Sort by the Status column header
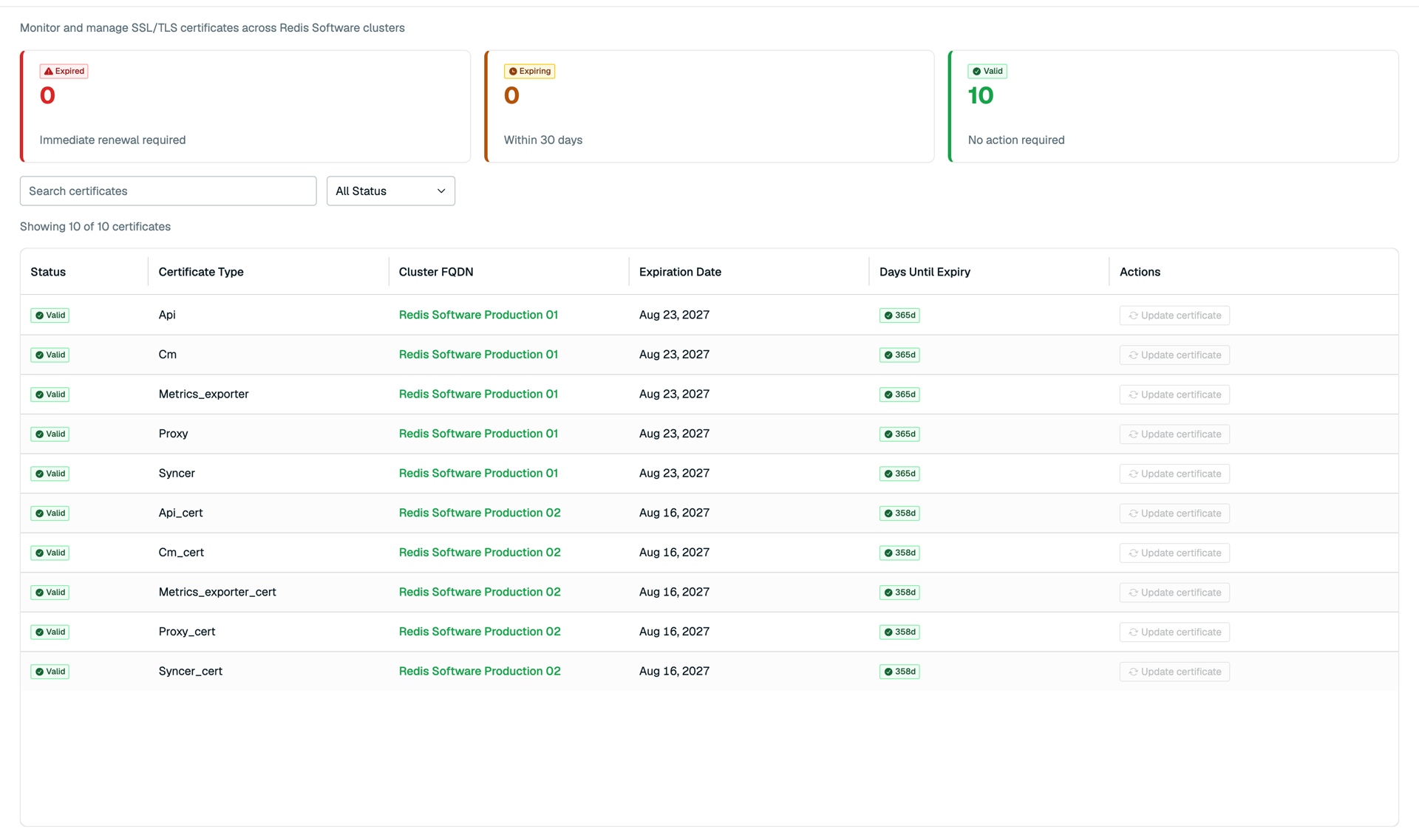Viewport: 1419px width, 840px height. tap(48, 272)
